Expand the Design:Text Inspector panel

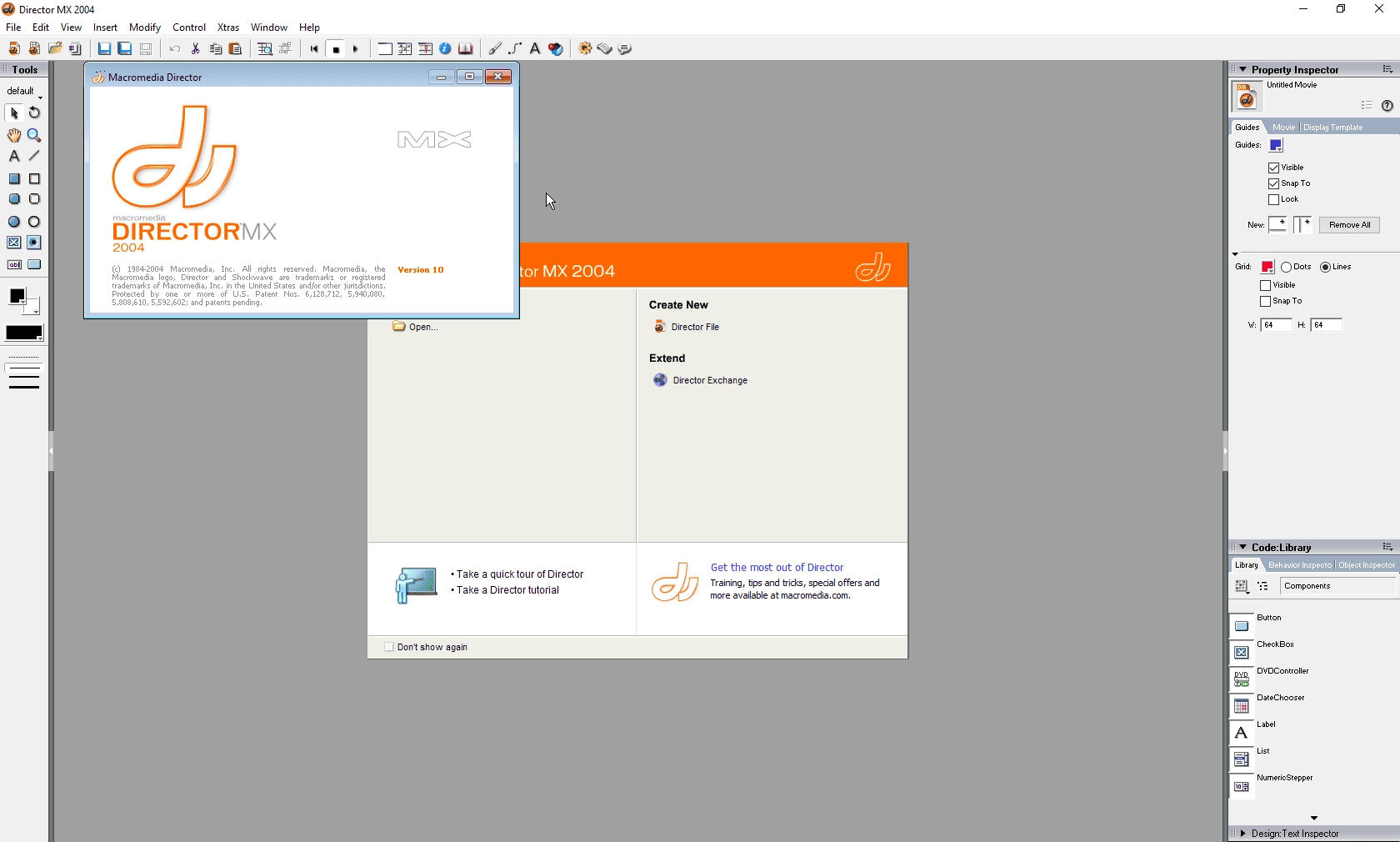(x=1242, y=834)
